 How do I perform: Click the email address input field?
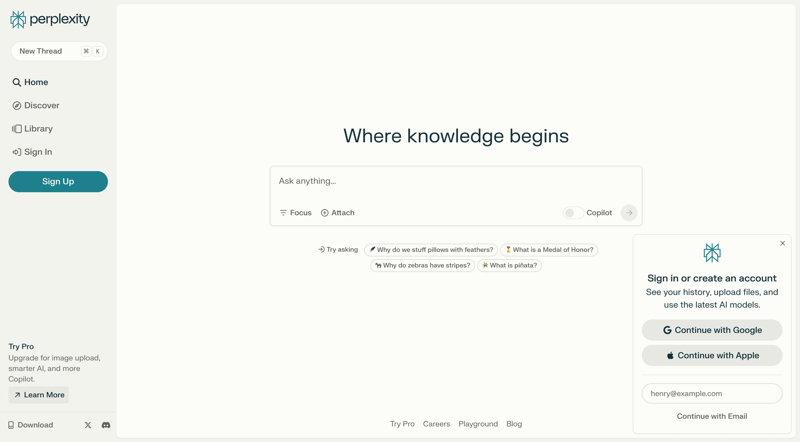tap(712, 394)
